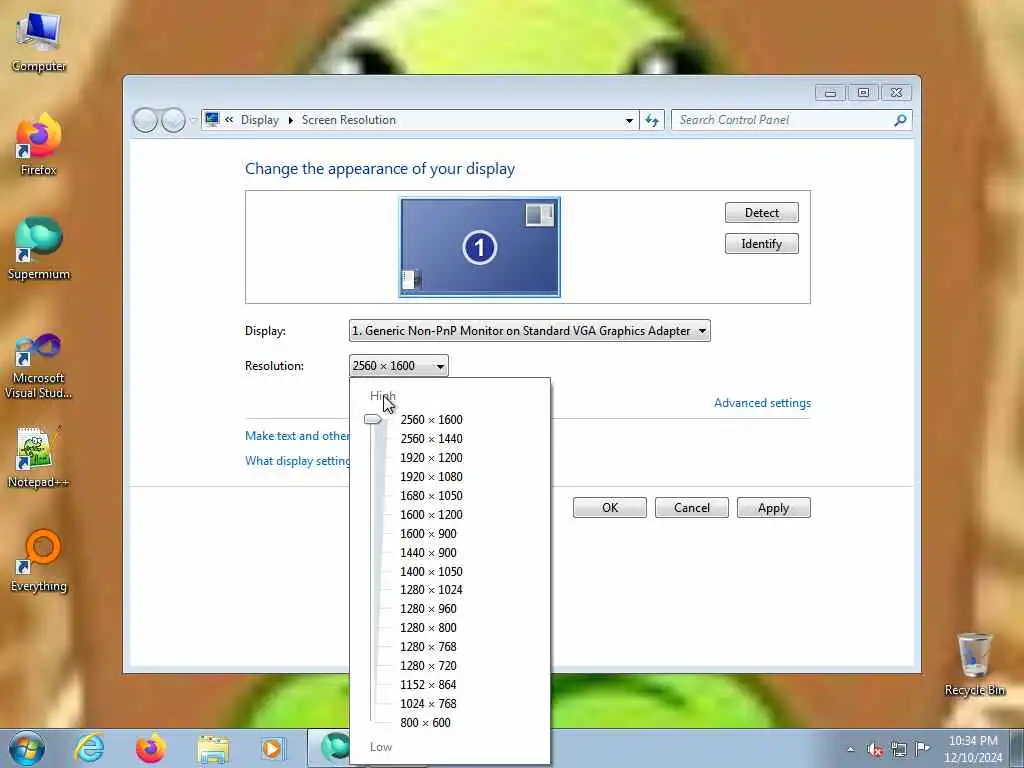This screenshot has height=768, width=1024.
Task: Select 1152 × 864 resolution
Action: (x=428, y=684)
